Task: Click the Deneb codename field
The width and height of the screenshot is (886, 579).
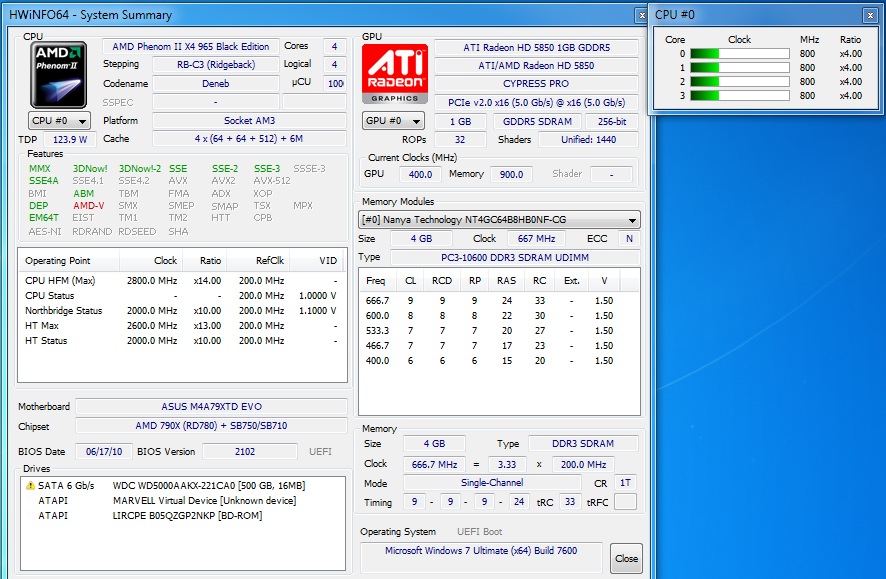Action: [216, 84]
